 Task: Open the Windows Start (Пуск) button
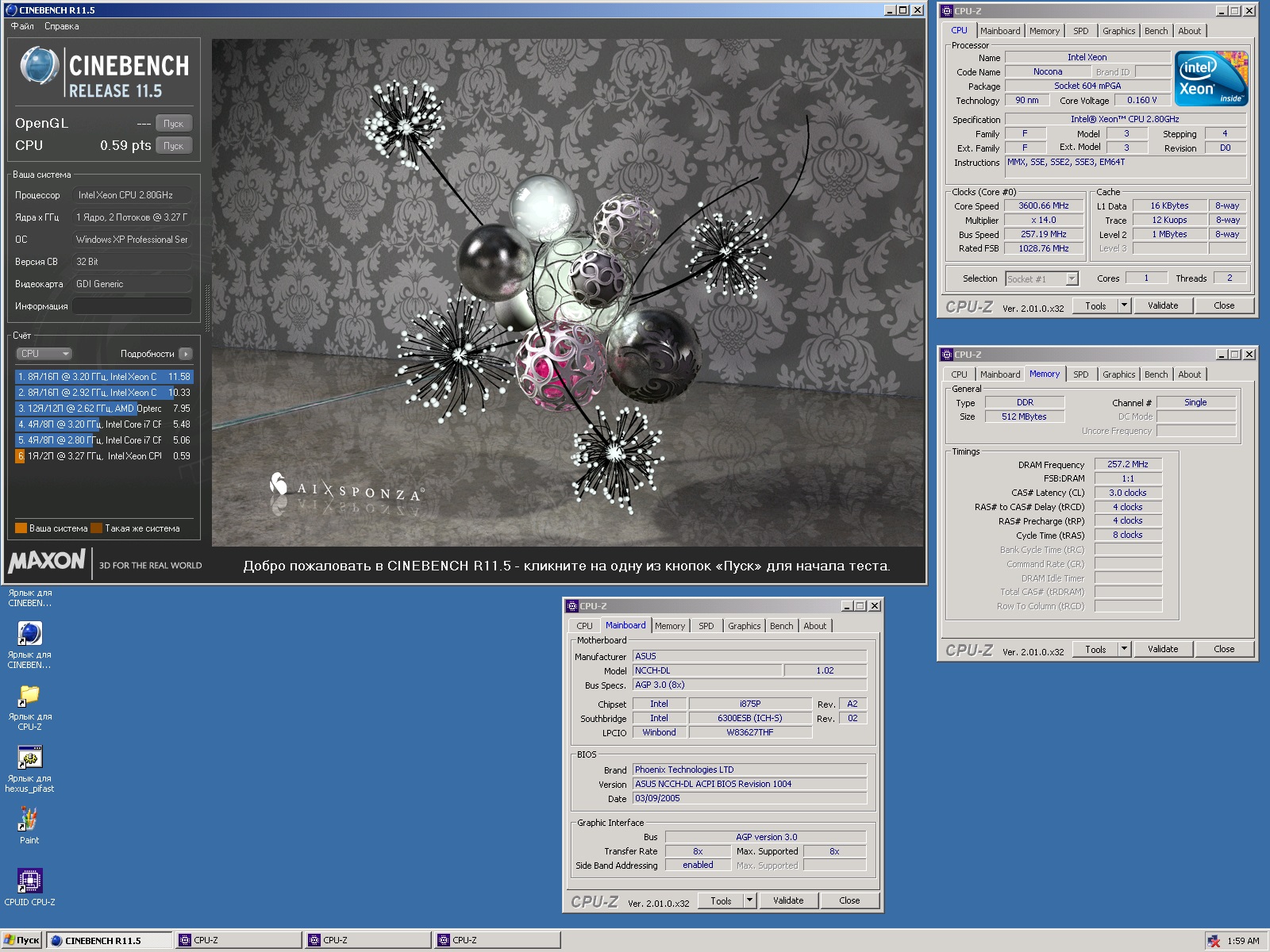click(21, 940)
